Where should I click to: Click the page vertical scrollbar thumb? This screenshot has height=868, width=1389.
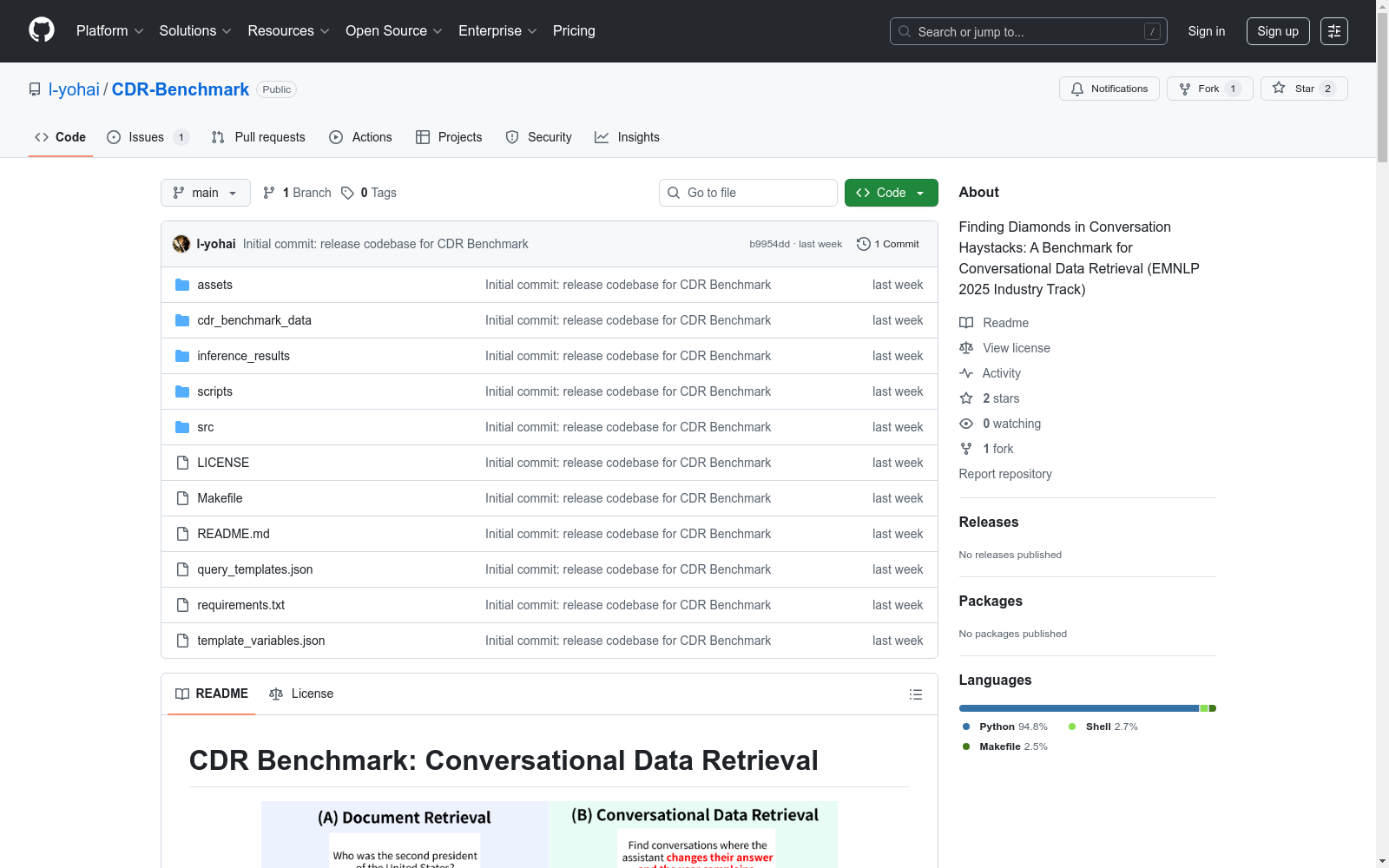(1382, 87)
